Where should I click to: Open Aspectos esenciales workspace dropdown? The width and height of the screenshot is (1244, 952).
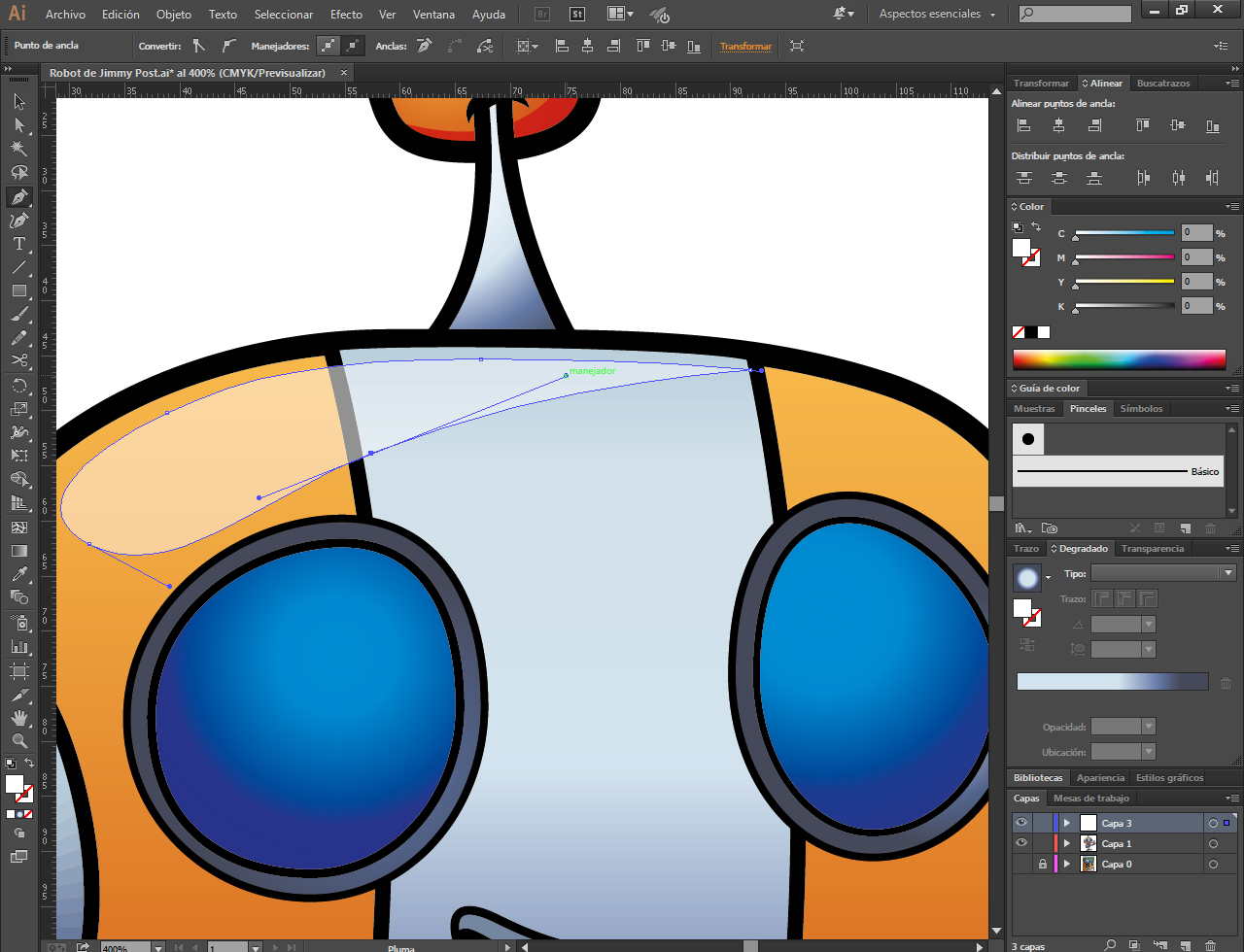point(937,15)
